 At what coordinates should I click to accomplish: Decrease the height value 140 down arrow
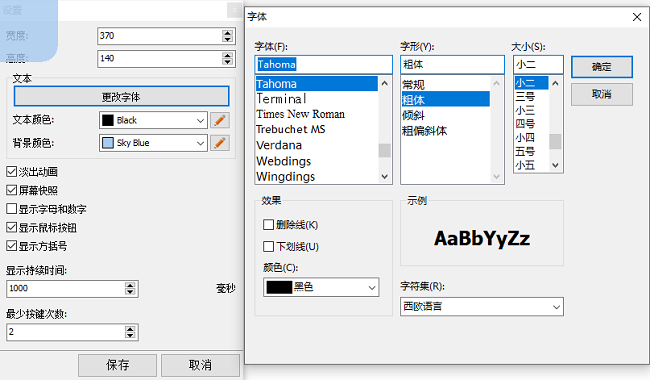(227, 62)
